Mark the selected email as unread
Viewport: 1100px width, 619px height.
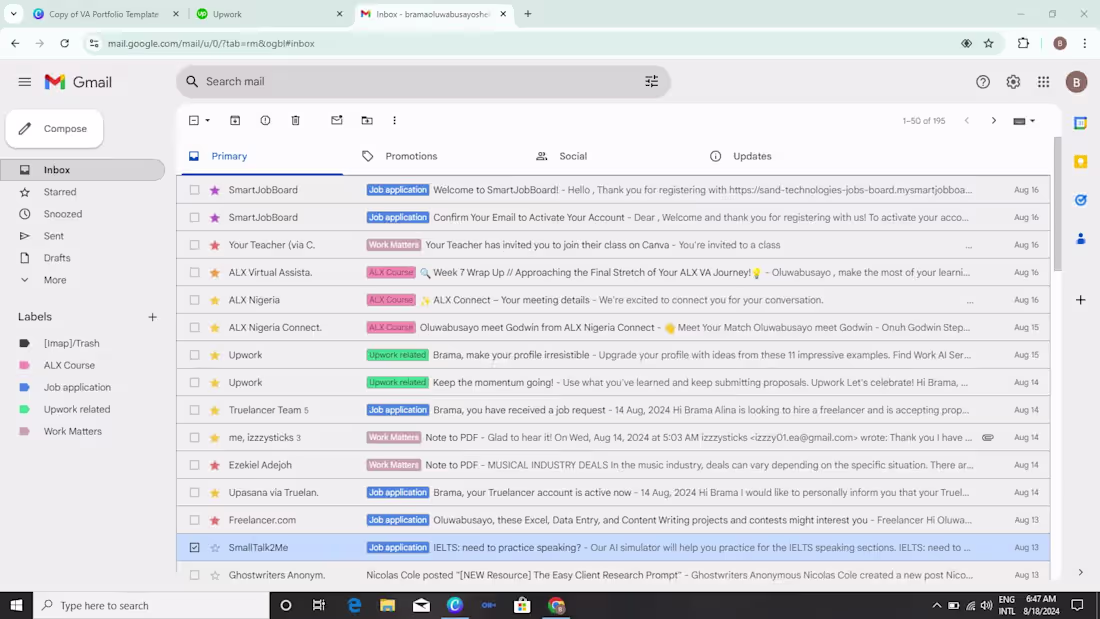tap(336, 120)
